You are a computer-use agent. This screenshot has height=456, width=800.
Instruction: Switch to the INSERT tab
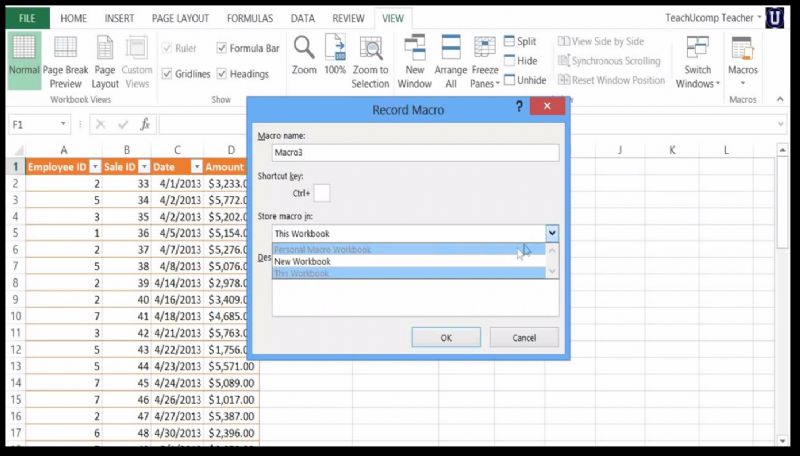[x=119, y=18]
